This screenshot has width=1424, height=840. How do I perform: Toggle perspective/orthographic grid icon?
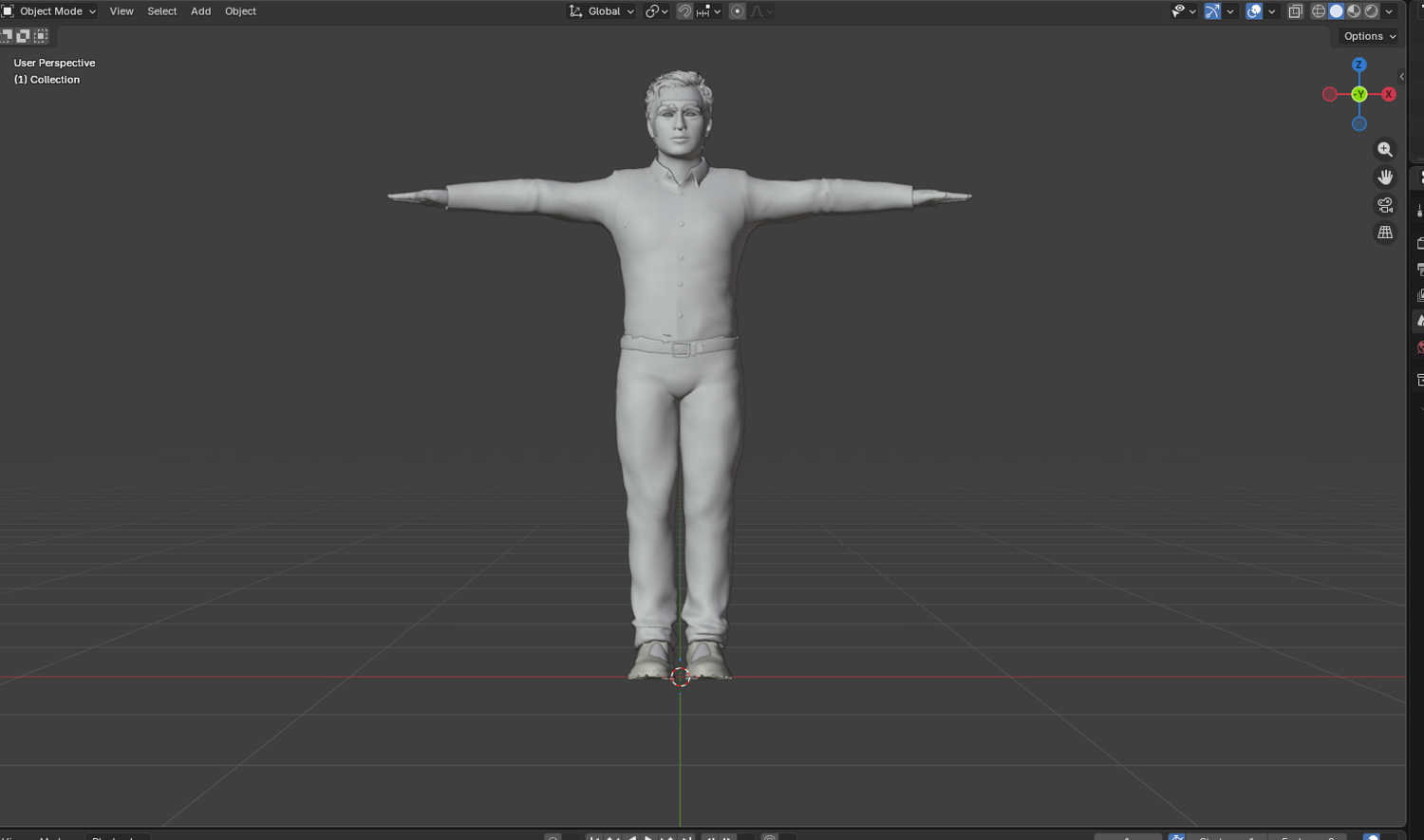point(1385,233)
